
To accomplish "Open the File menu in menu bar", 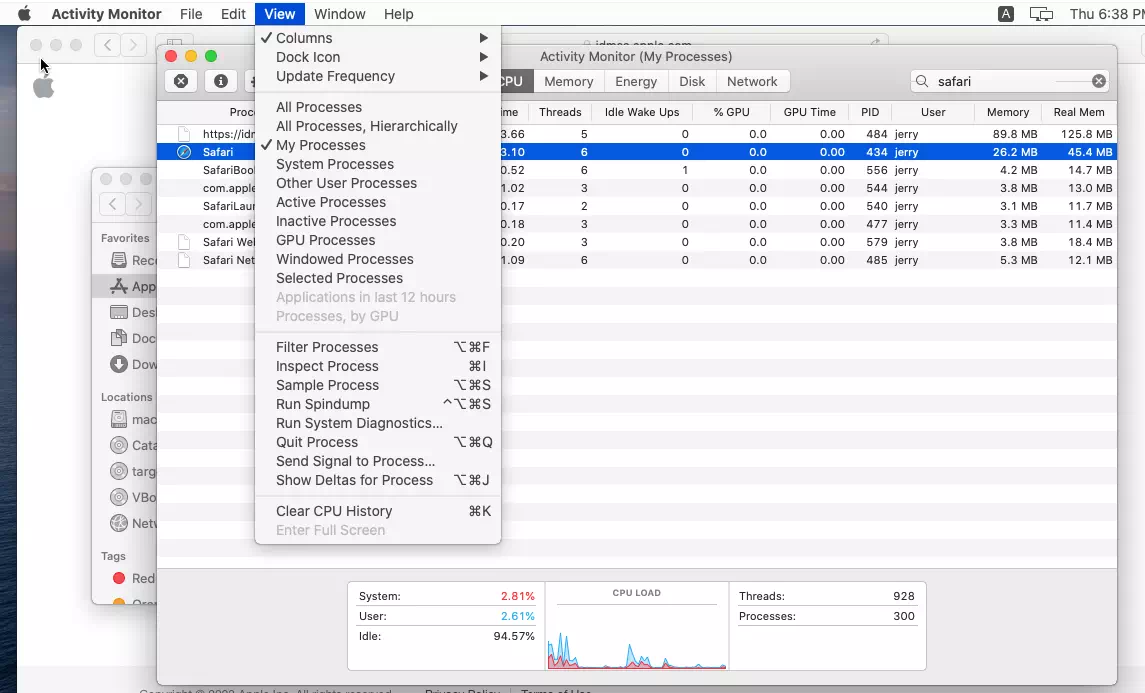I will click(x=191, y=14).
